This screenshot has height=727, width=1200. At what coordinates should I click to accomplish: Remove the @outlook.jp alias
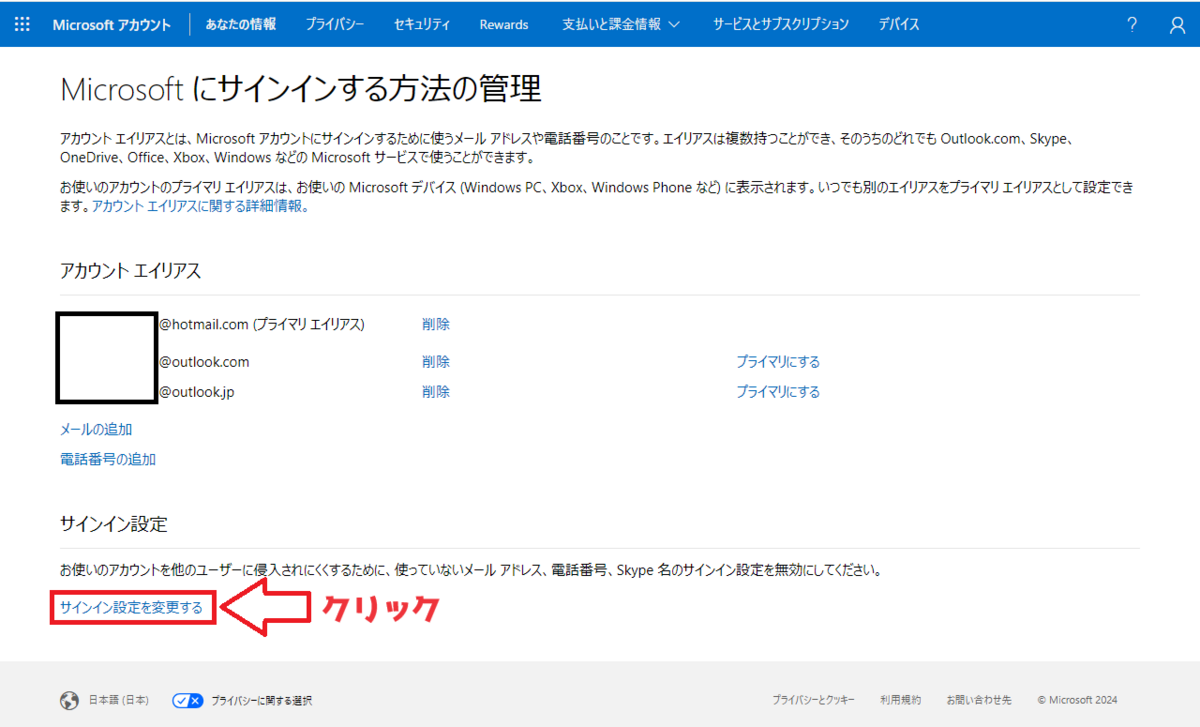[x=436, y=391]
